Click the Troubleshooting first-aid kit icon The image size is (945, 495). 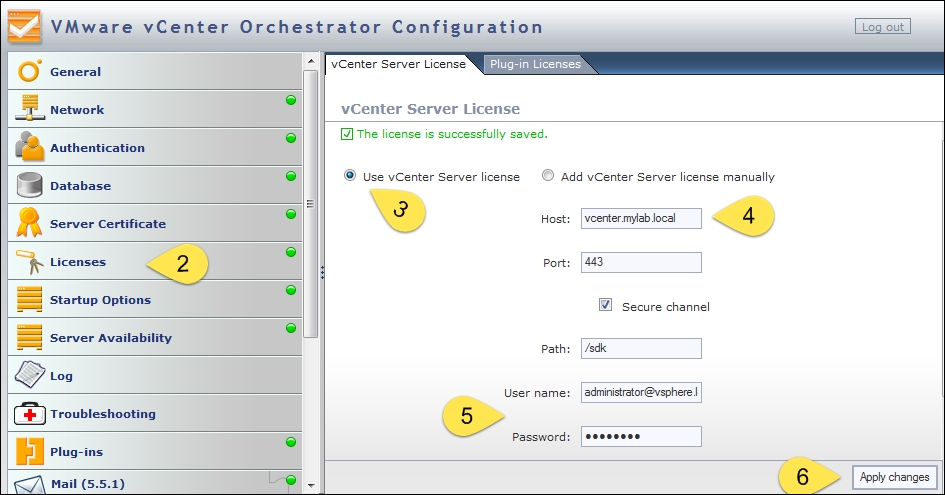point(30,414)
